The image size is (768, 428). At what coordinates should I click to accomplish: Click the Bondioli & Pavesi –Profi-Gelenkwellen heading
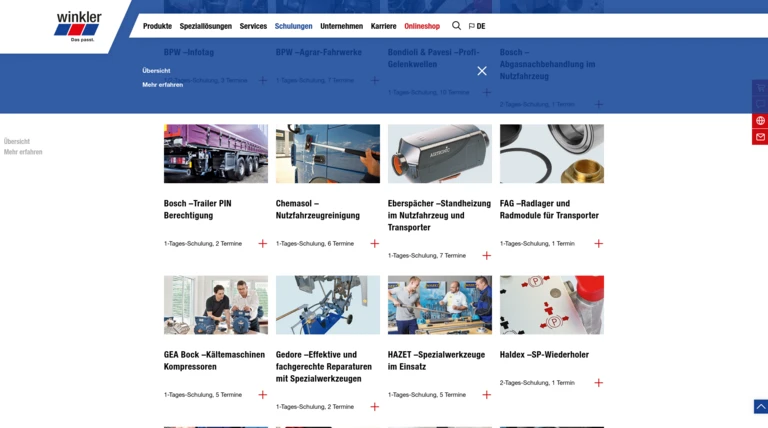433,58
